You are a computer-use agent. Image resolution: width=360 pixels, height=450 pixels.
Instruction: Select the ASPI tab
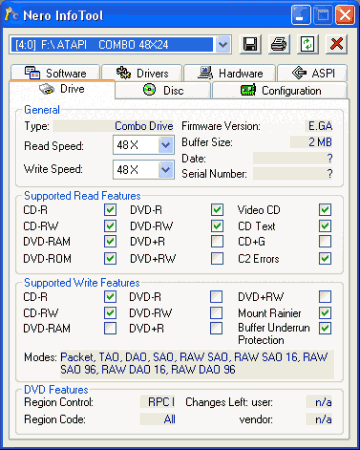[x=313, y=73]
